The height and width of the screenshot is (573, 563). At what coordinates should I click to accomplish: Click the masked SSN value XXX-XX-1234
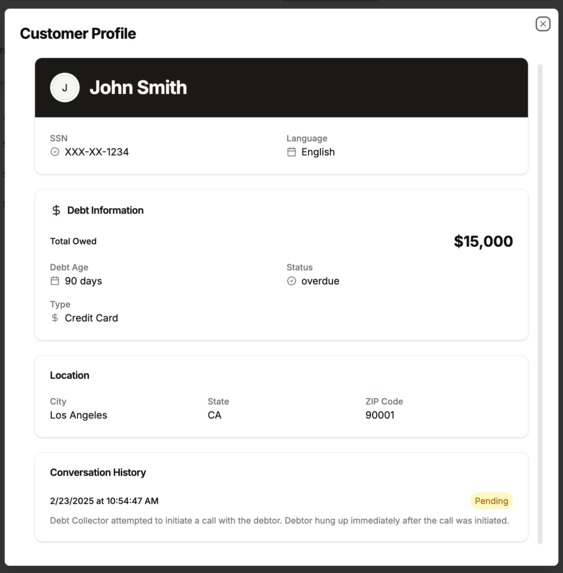tap(97, 152)
